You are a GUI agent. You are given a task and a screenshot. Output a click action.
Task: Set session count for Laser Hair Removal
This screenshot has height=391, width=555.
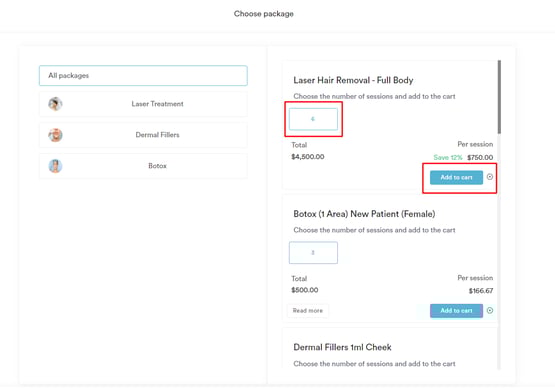[x=313, y=119]
